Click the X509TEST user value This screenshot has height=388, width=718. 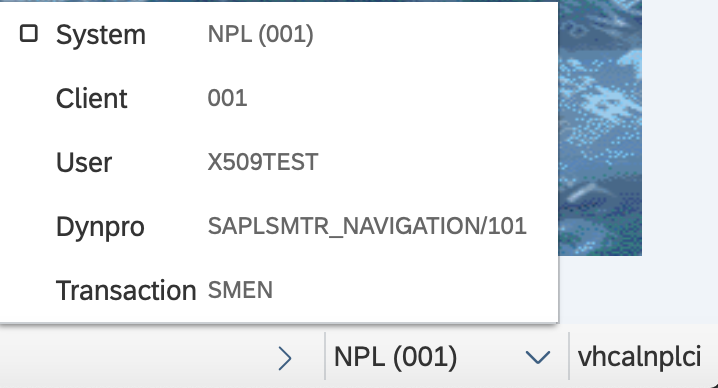coord(263,162)
